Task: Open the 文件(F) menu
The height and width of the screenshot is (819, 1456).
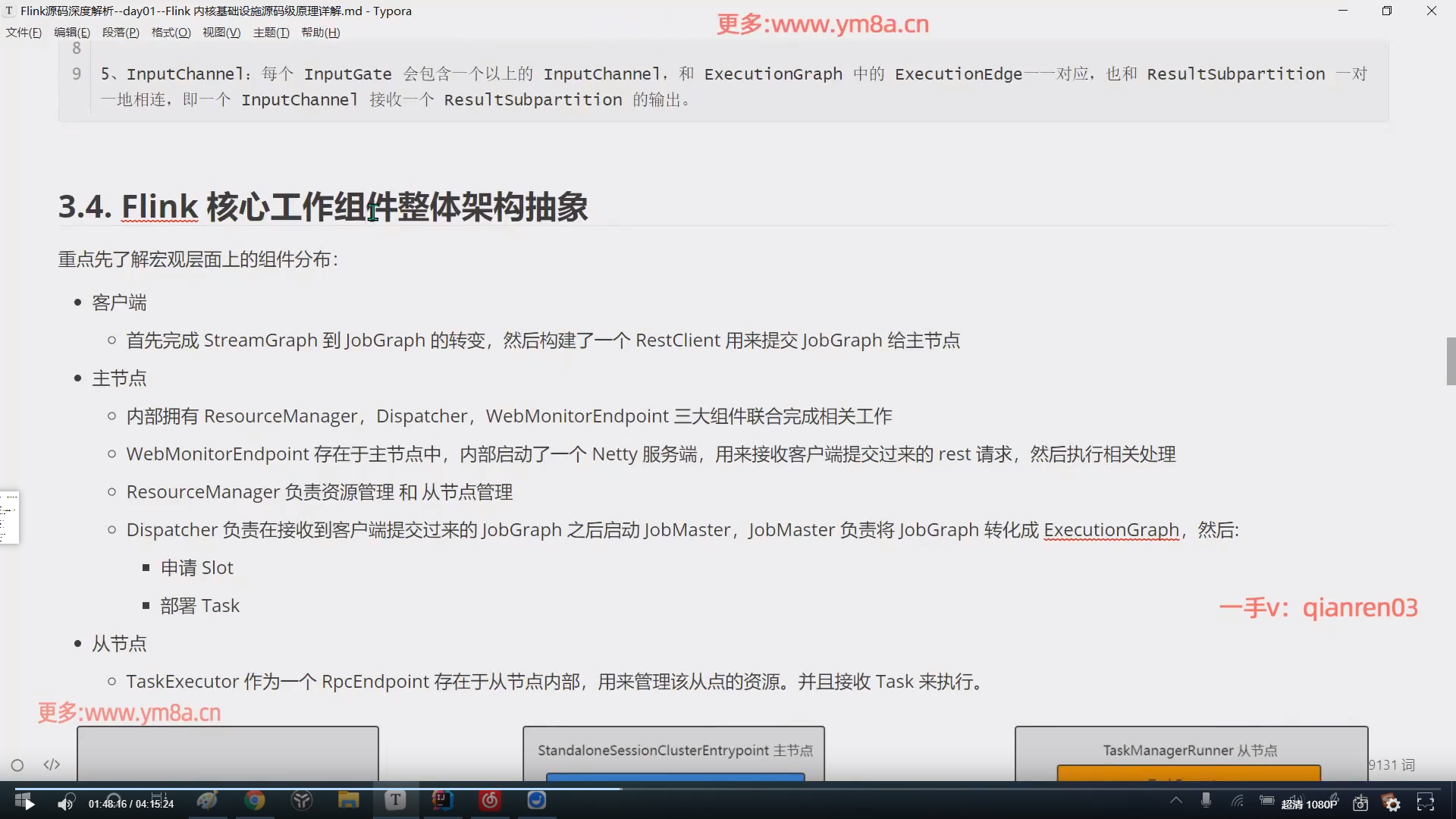Action: pos(24,33)
